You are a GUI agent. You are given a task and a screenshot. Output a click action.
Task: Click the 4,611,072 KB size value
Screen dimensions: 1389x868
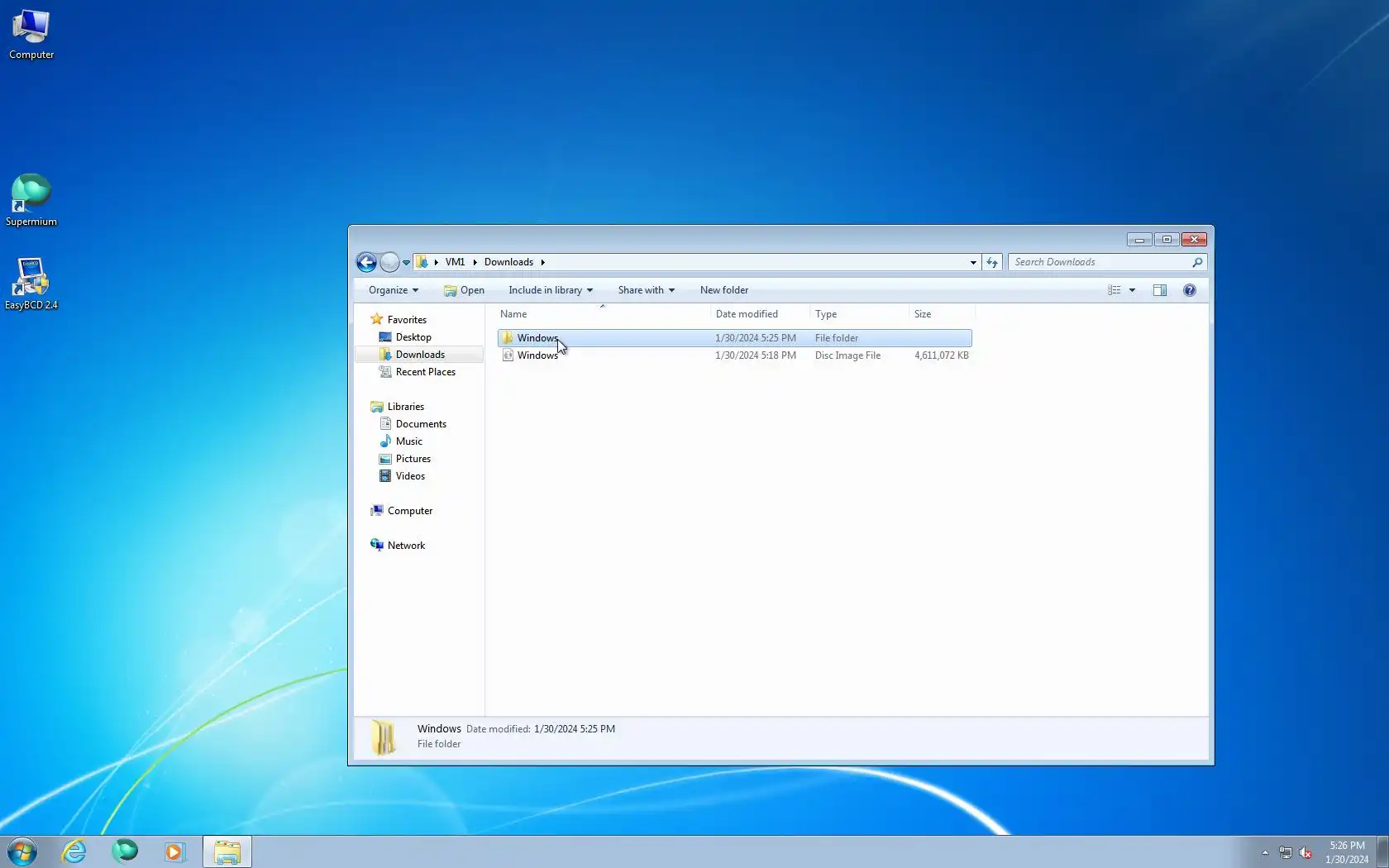pyautogui.click(x=942, y=355)
